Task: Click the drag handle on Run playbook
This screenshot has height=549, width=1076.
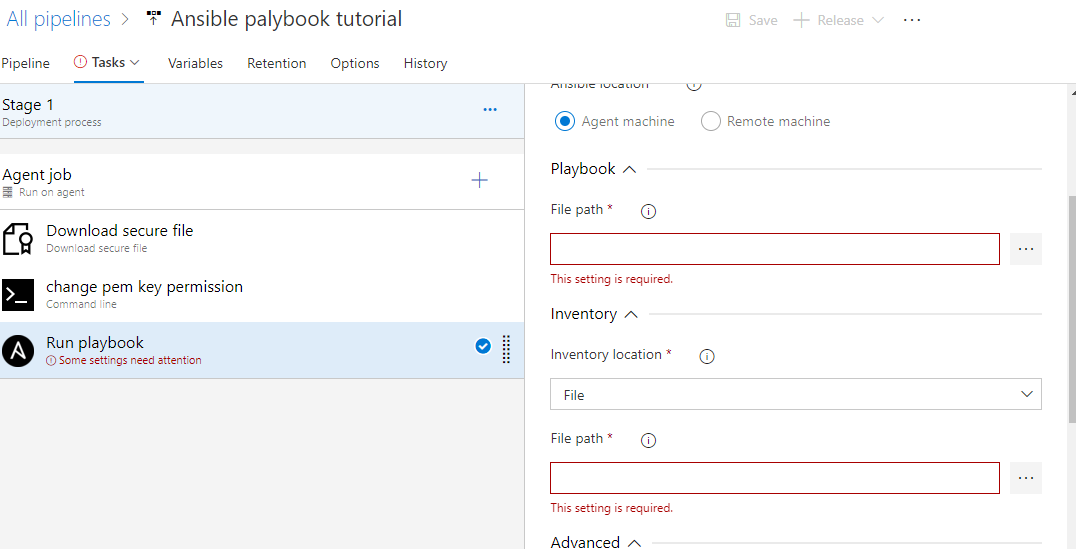Action: [506, 348]
